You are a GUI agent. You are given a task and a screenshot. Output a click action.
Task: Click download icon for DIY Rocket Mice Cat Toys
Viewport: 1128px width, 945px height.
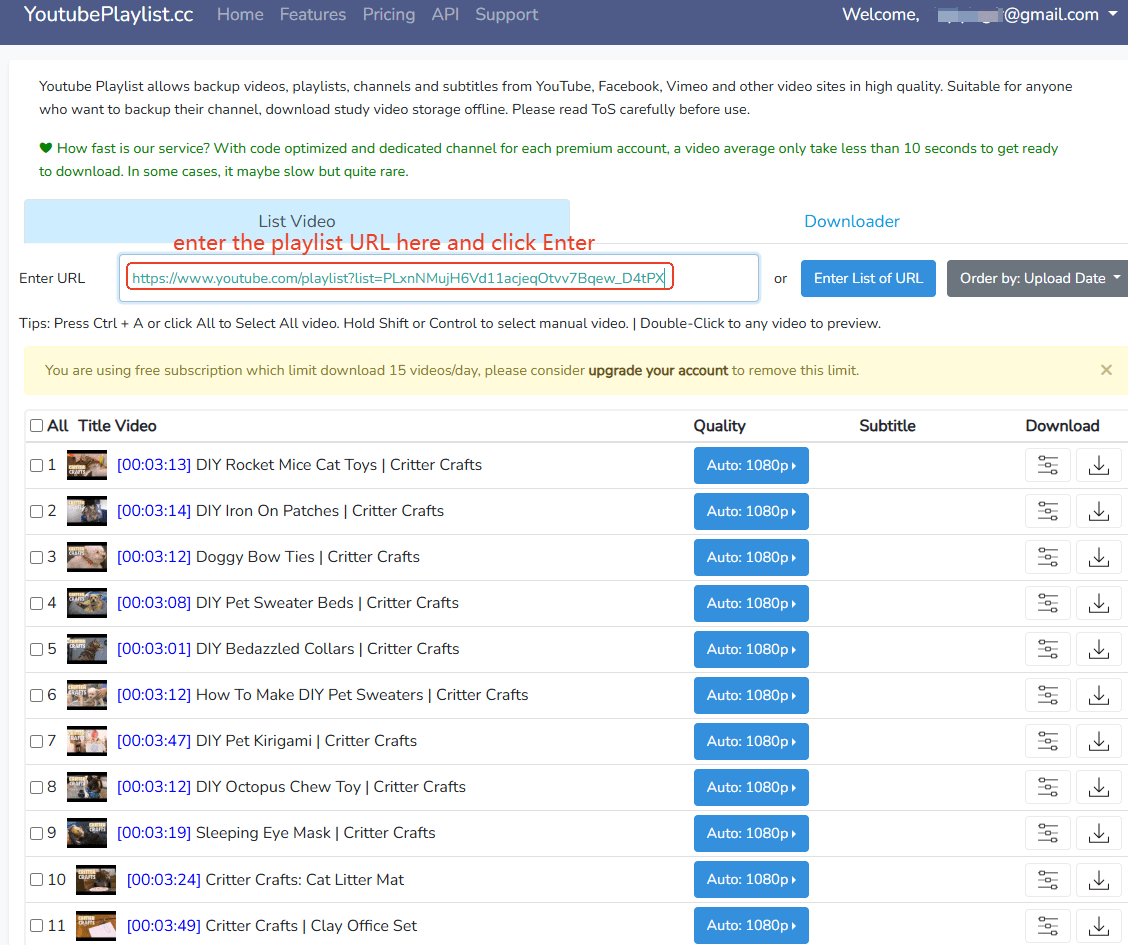click(1098, 465)
